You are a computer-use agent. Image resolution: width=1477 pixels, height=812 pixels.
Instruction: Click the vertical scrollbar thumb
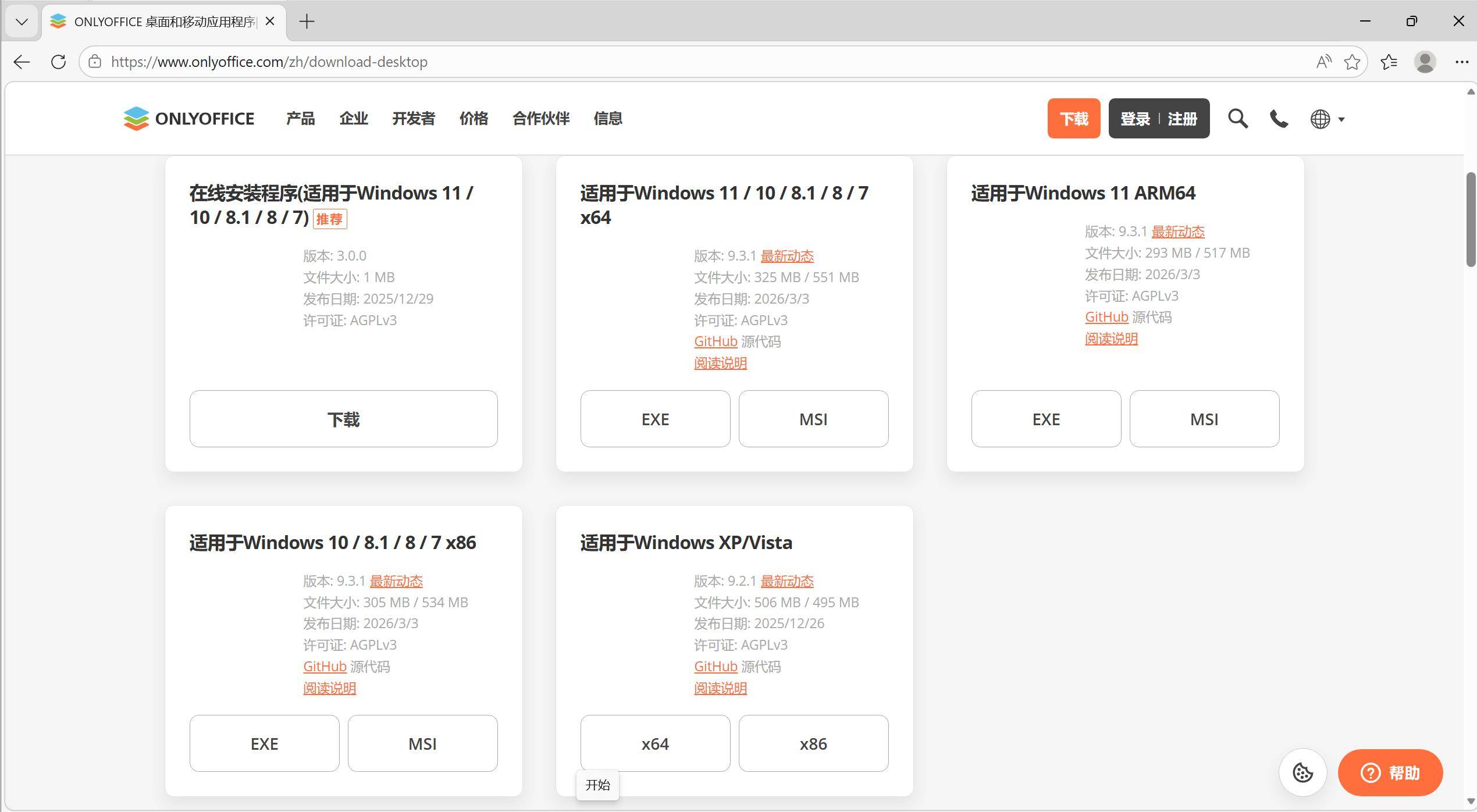click(1471, 219)
